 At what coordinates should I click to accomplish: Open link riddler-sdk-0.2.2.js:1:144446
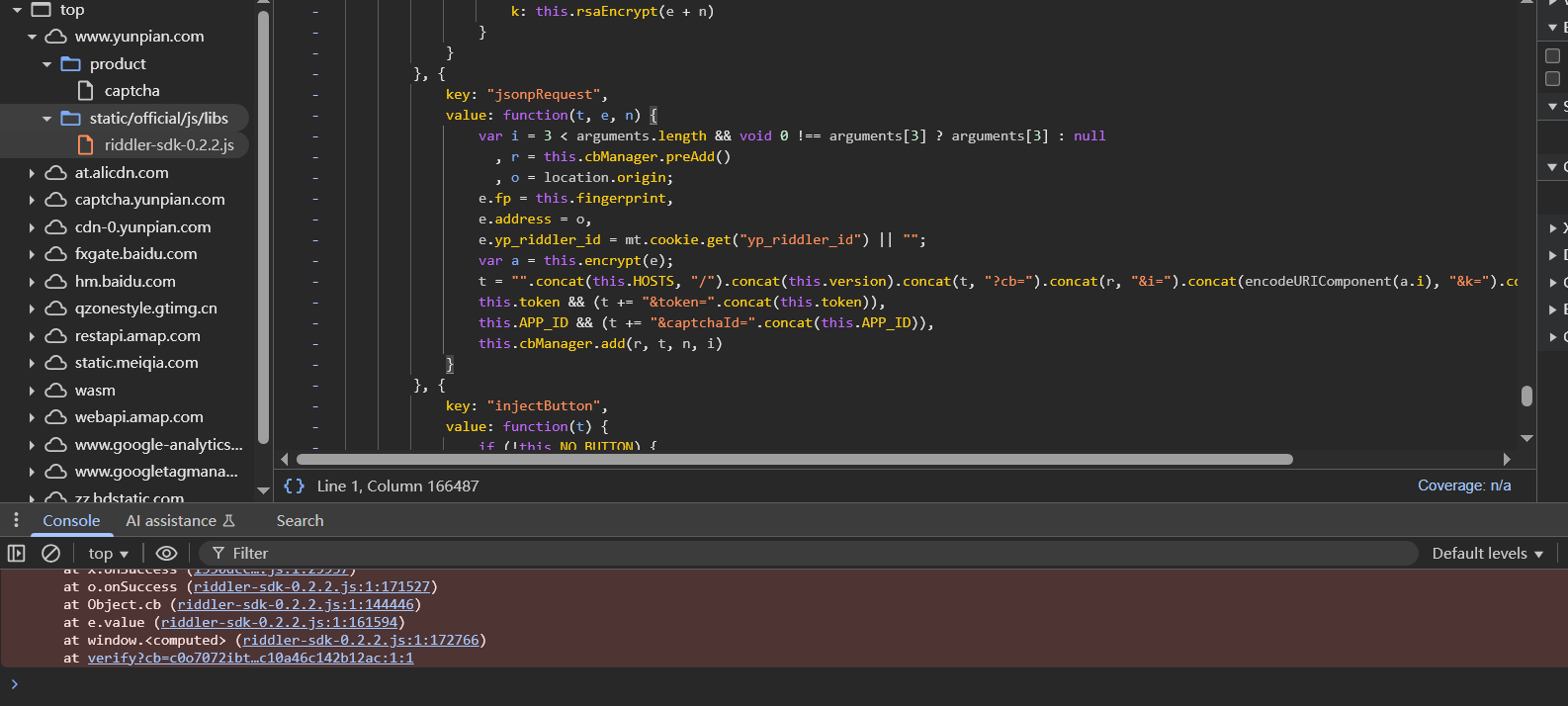pyautogui.click(x=296, y=604)
